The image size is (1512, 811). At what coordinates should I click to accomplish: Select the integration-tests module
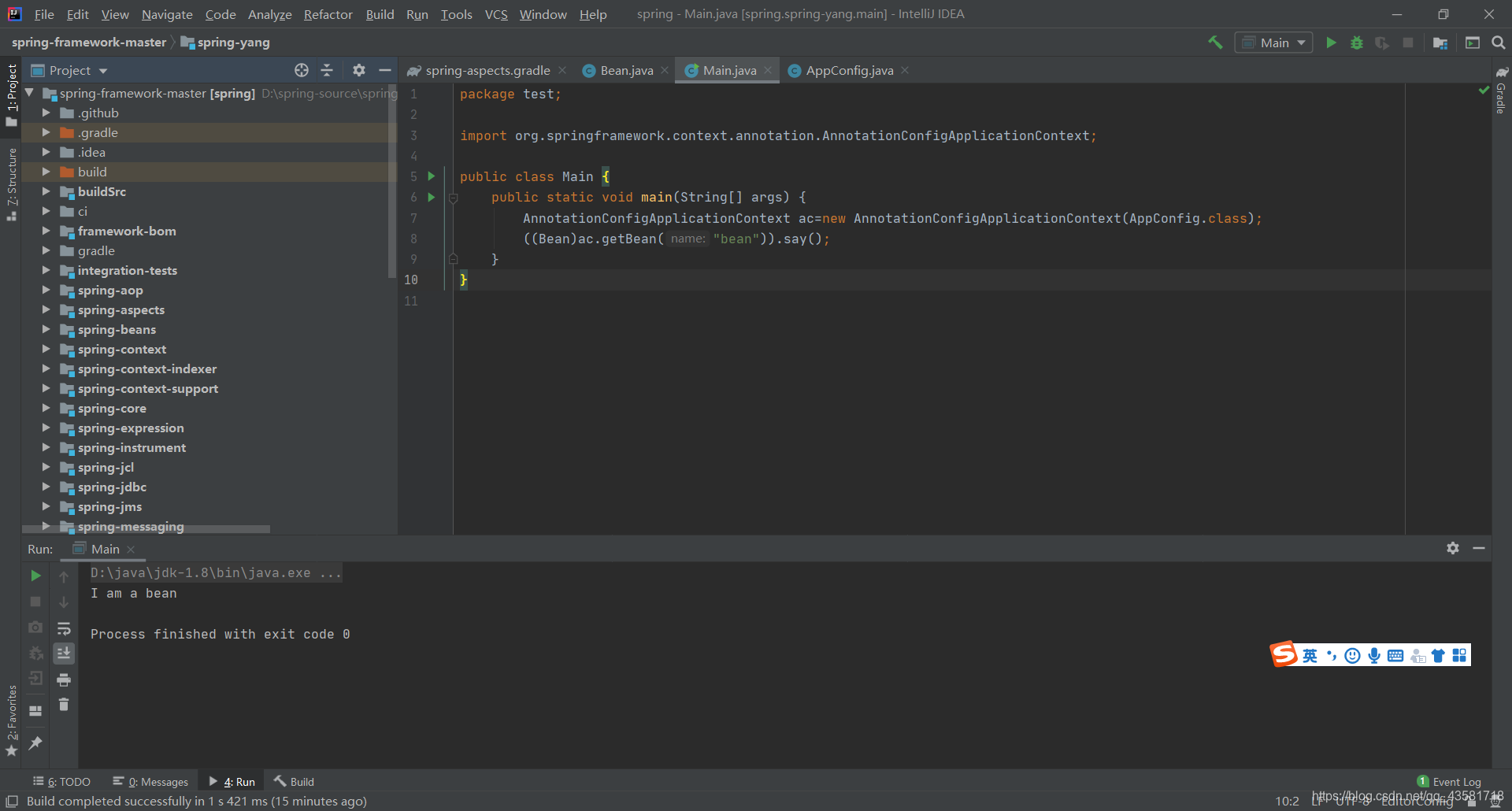click(x=128, y=270)
